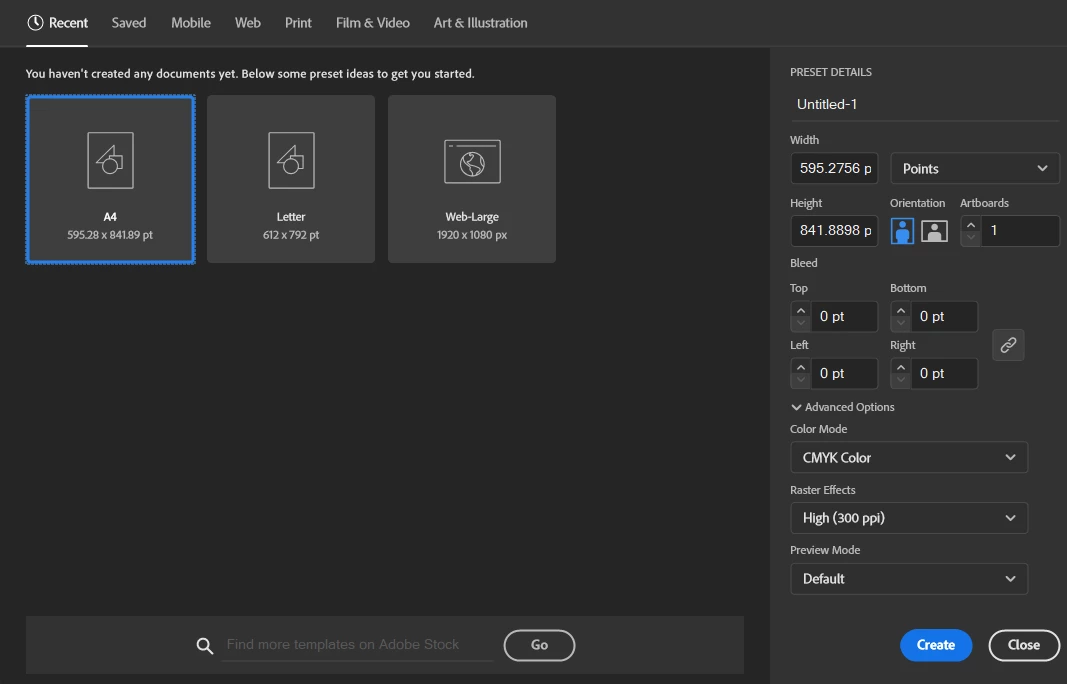The height and width of the screenshot is (684, 1067).
Task: Click the Left bleed 0 pt field
Action: coord(844,374)
